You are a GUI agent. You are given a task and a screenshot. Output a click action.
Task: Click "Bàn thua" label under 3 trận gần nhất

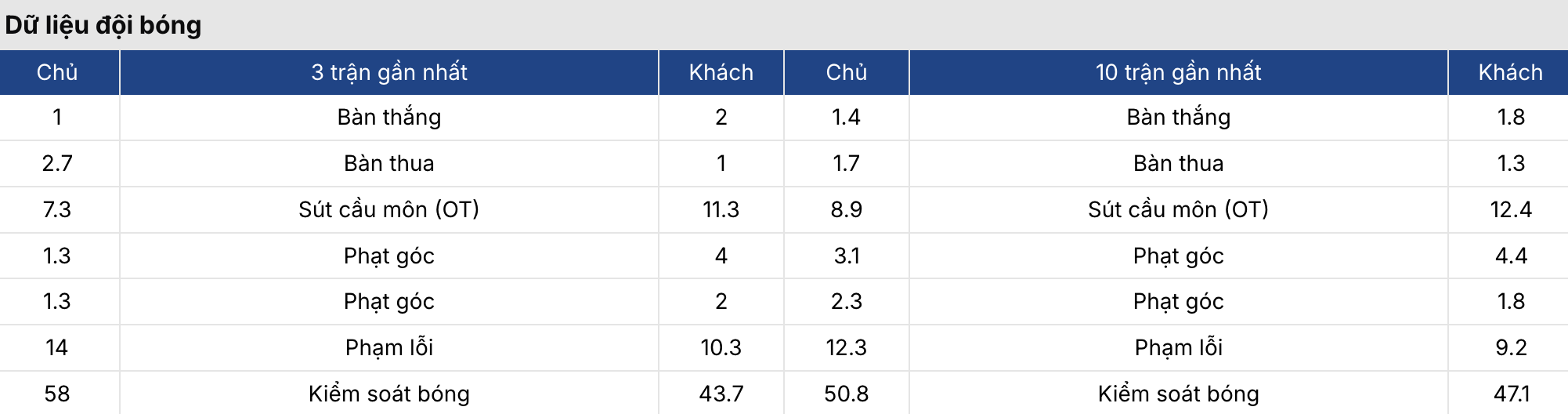[x=388, y=163]
